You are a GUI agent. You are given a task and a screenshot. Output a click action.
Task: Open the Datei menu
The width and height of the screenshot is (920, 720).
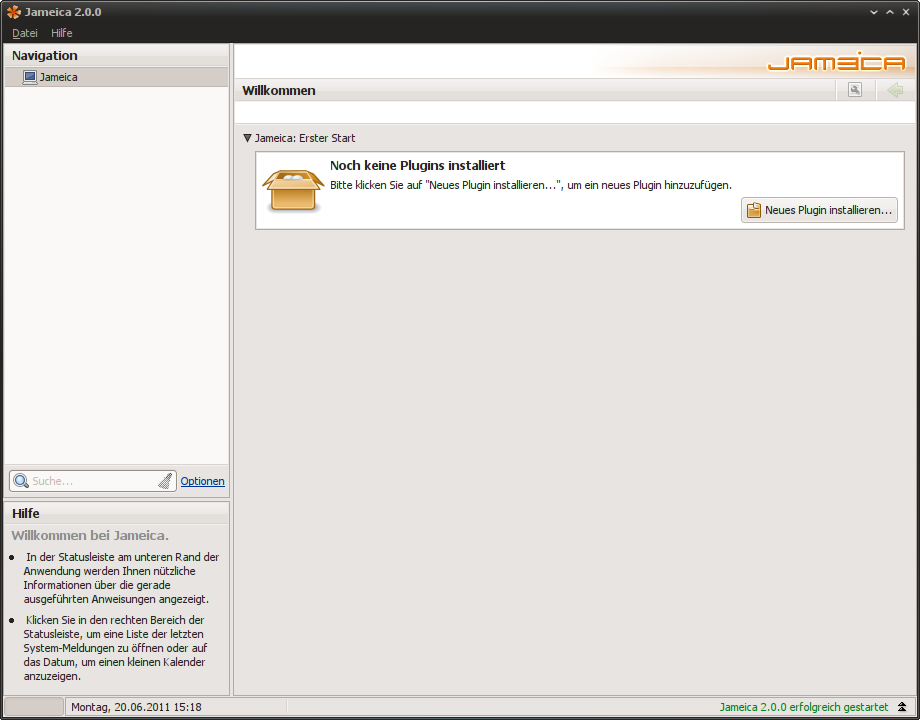point(25,33)
